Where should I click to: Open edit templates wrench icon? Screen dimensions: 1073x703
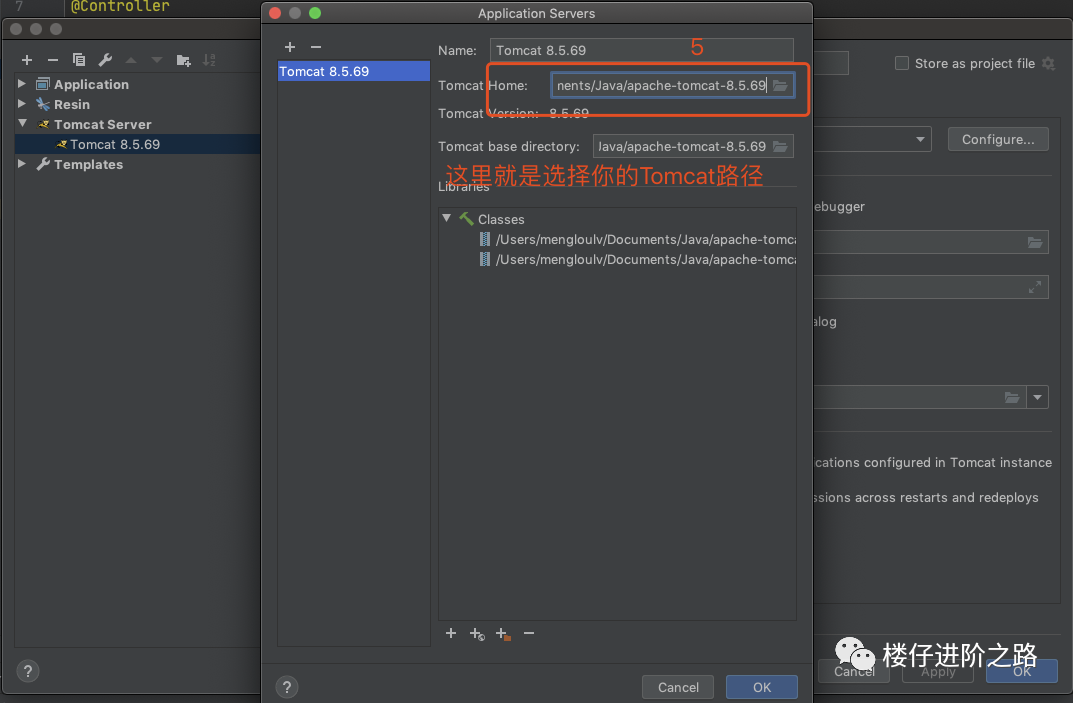click(105, 60)
